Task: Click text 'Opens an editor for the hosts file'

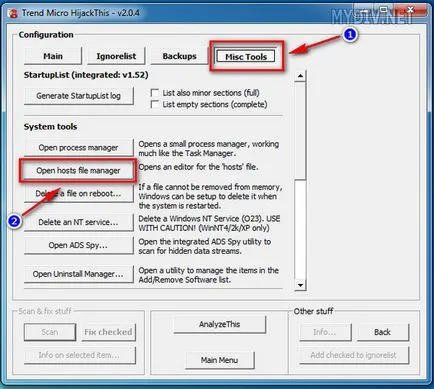Action: pyautogui.click(x=198, y=167)
